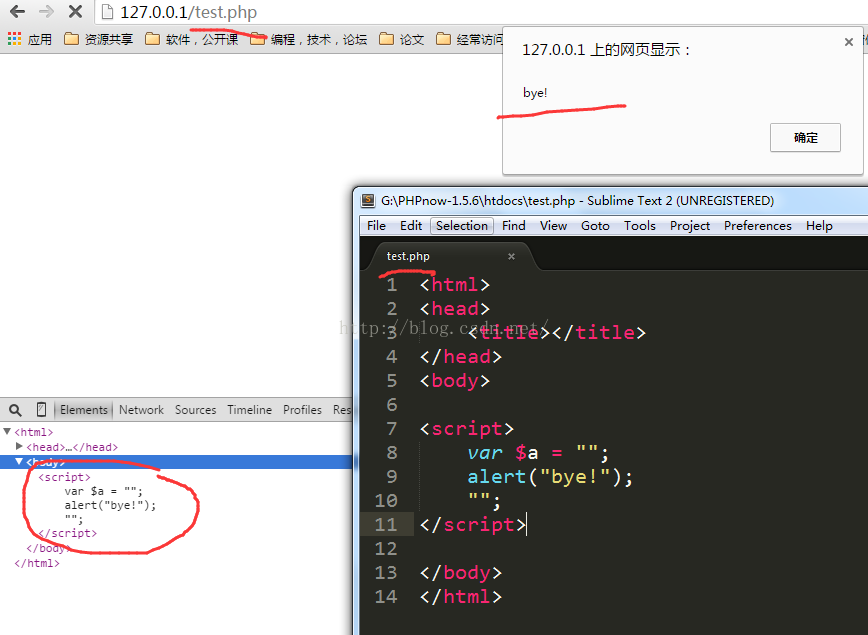Collapse the selected body node in DevTools

pos(19,461)
